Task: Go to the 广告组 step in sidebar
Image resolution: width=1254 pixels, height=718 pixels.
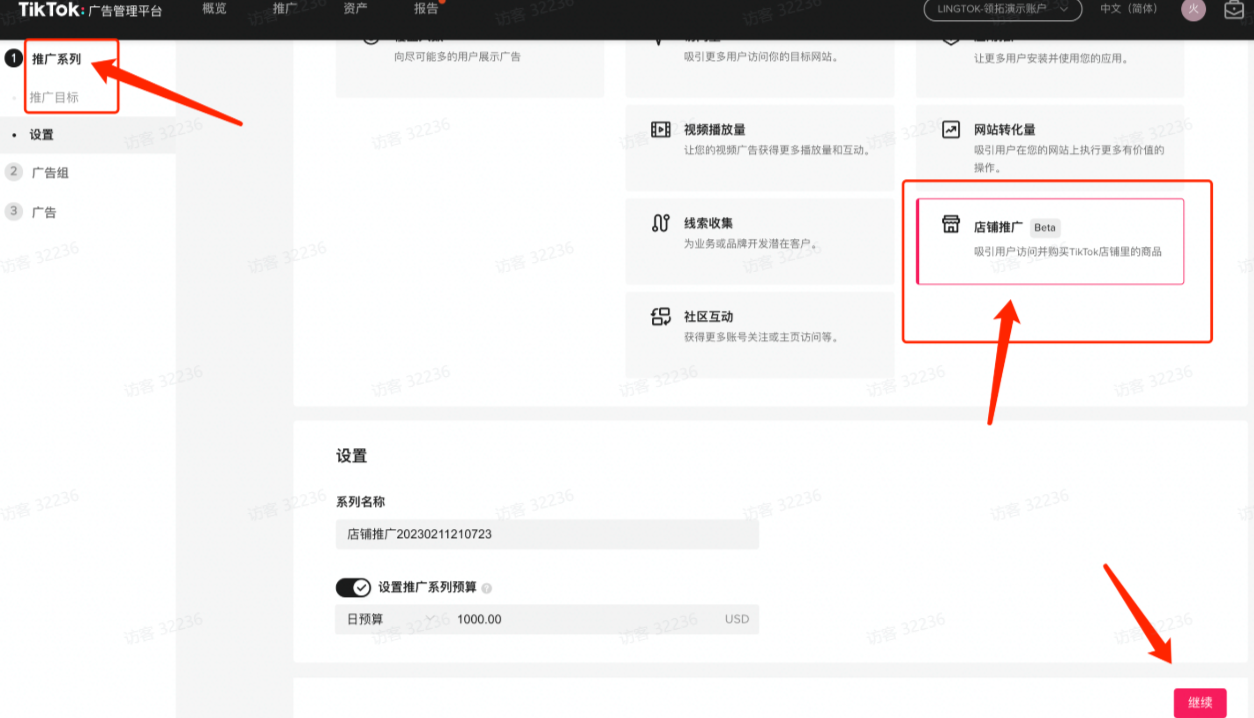Action: point(48,172)
